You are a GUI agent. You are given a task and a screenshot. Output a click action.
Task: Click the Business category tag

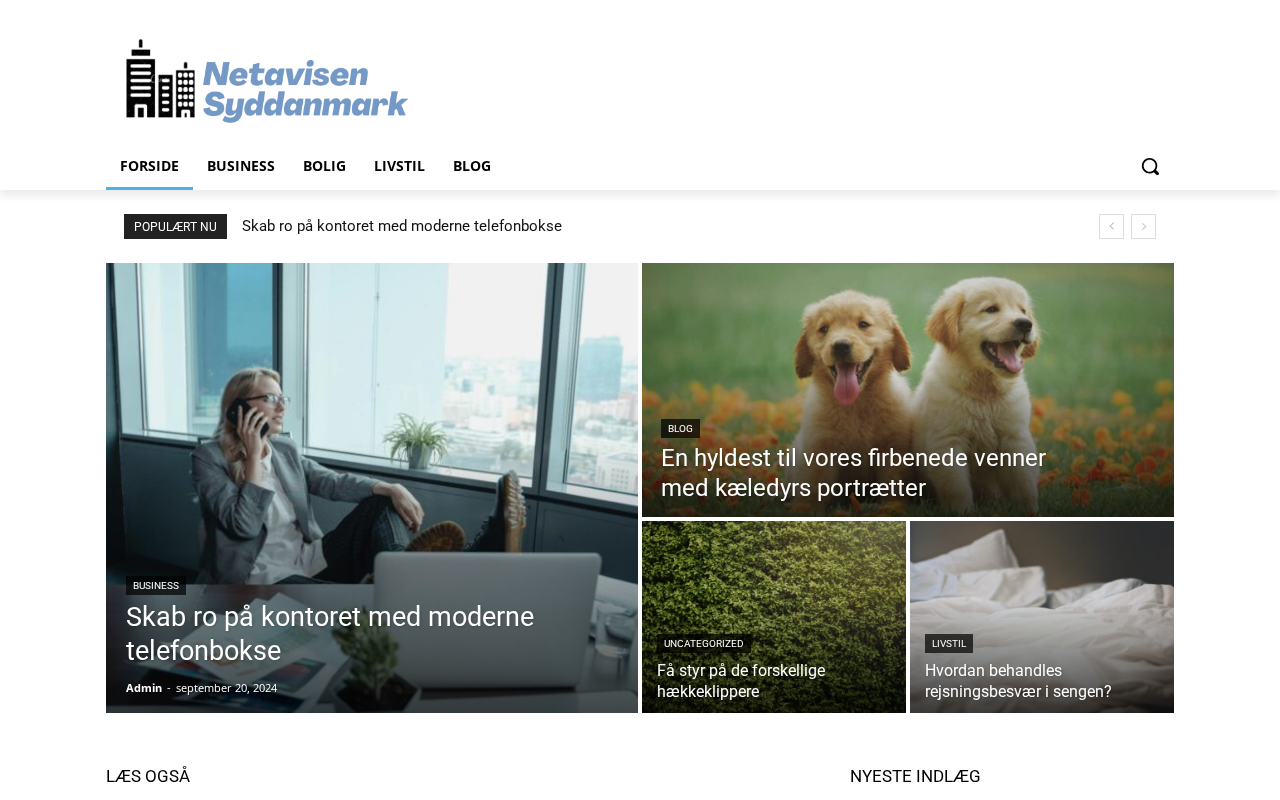click(x=156, y=586)
